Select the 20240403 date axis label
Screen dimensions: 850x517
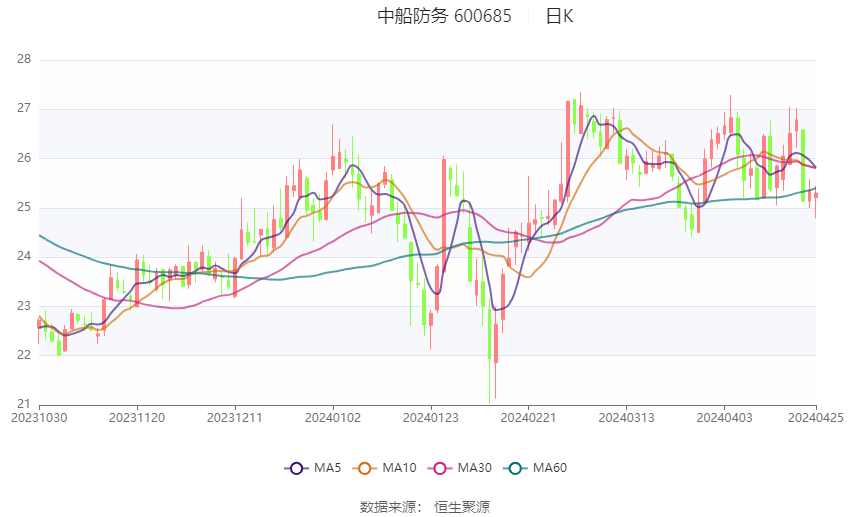[x=724, y=418]
